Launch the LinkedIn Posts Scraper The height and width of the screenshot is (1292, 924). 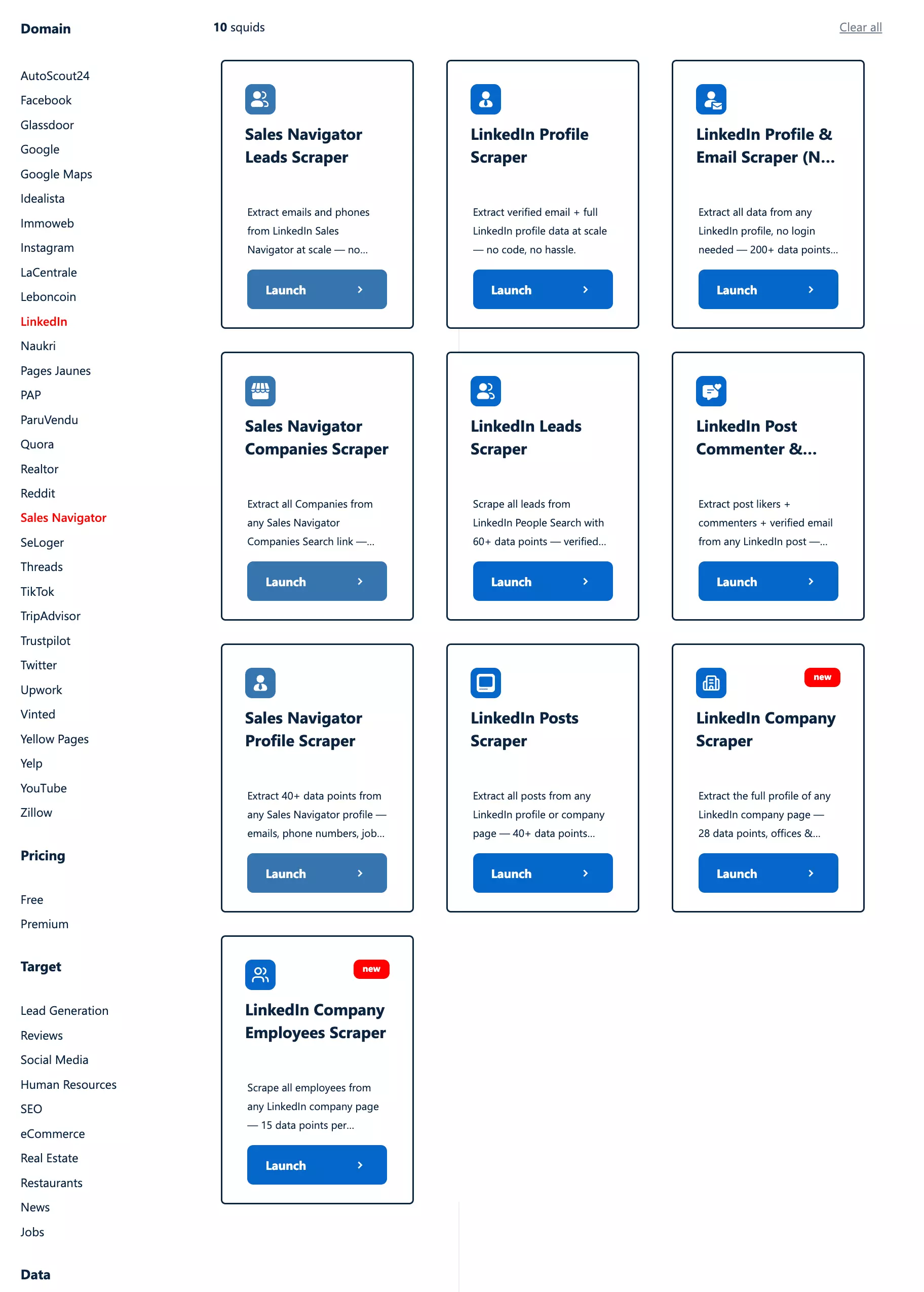point(542,873)
